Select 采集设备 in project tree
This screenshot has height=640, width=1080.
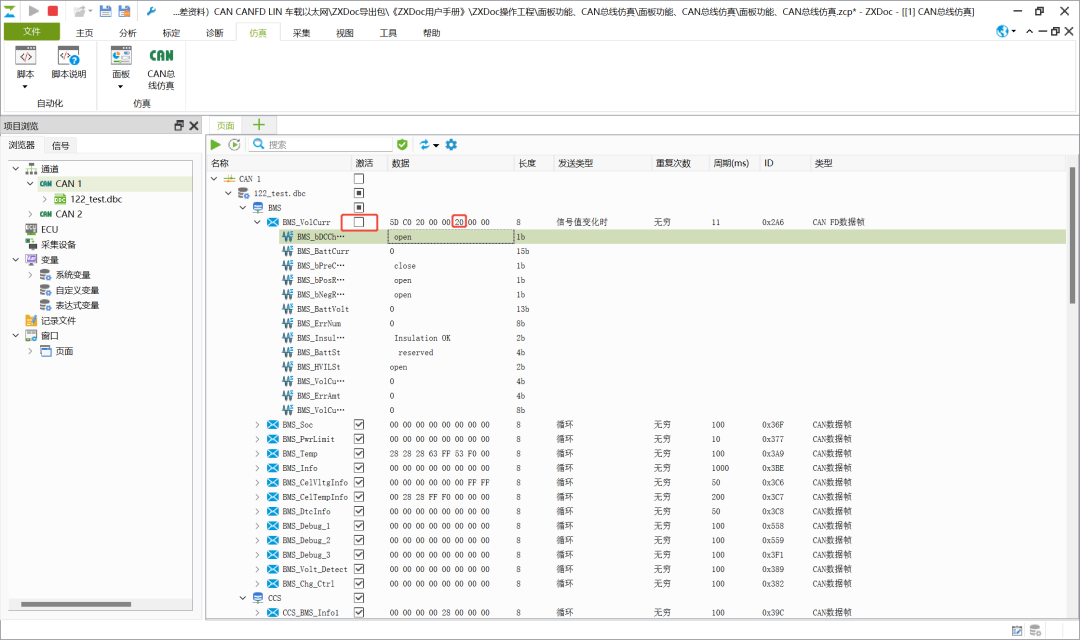(x=58, y=245)
